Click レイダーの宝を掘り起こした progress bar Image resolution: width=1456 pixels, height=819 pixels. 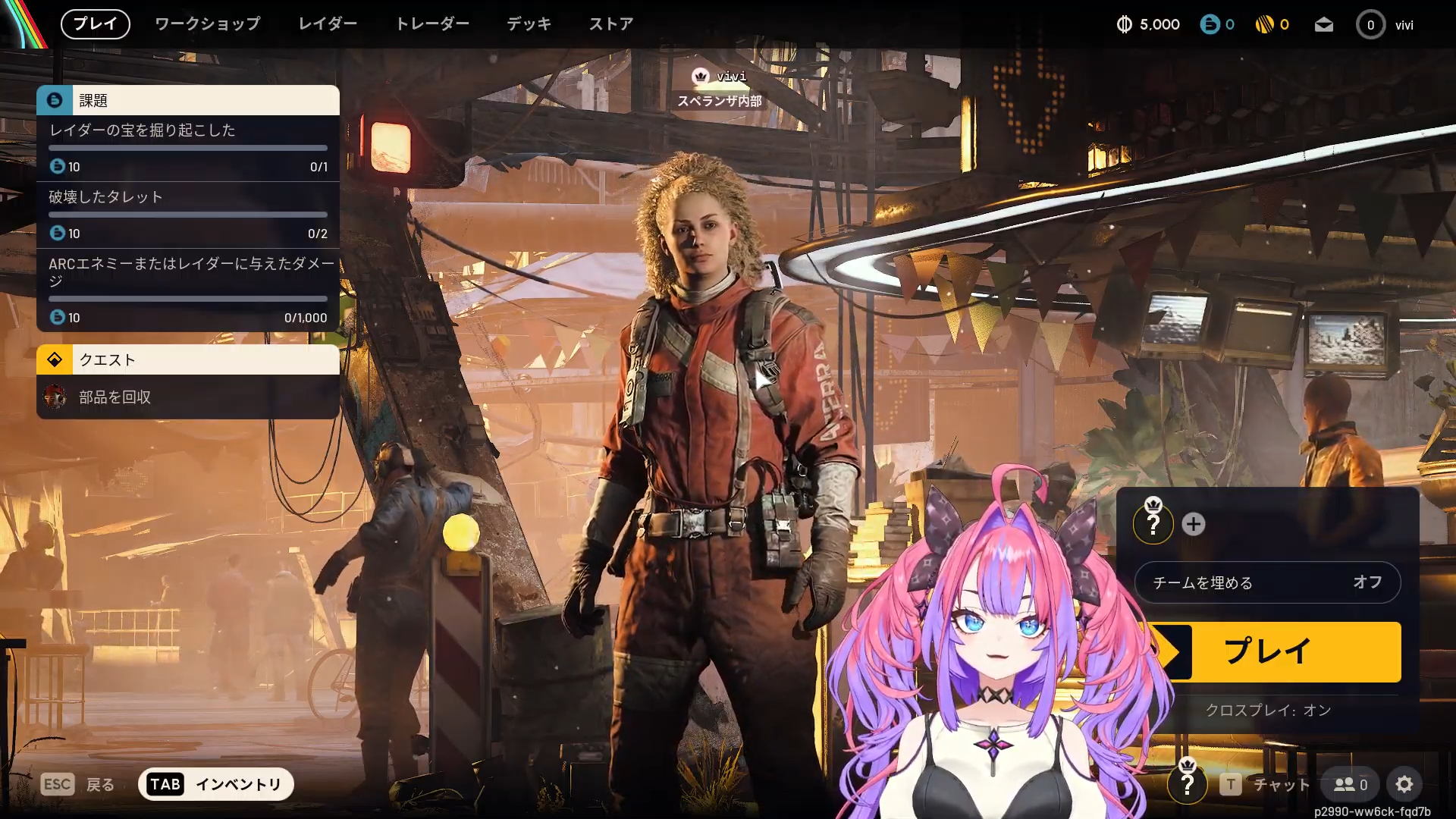coord(187,148)
